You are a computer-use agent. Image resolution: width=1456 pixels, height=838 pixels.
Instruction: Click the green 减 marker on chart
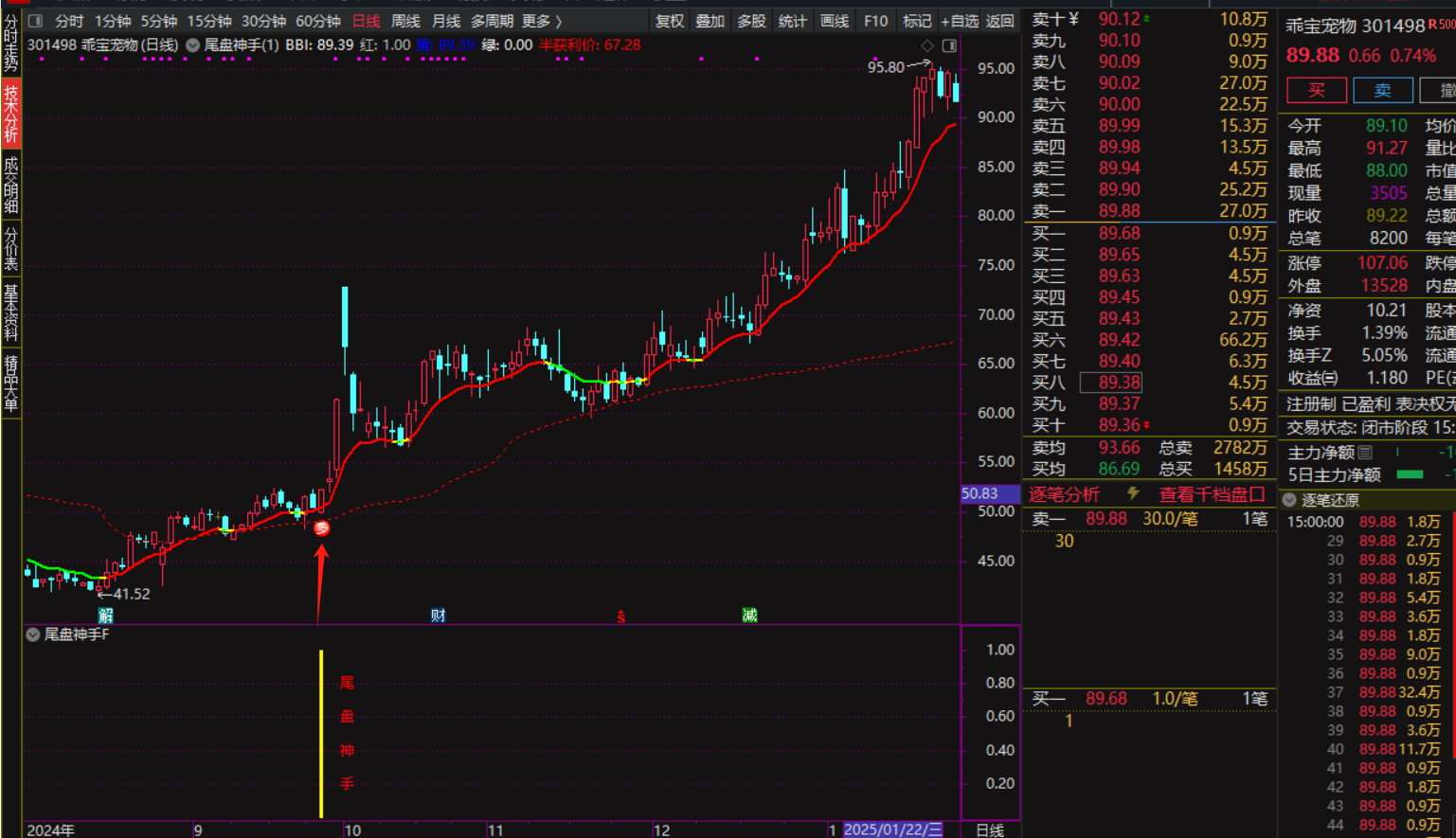749,615
